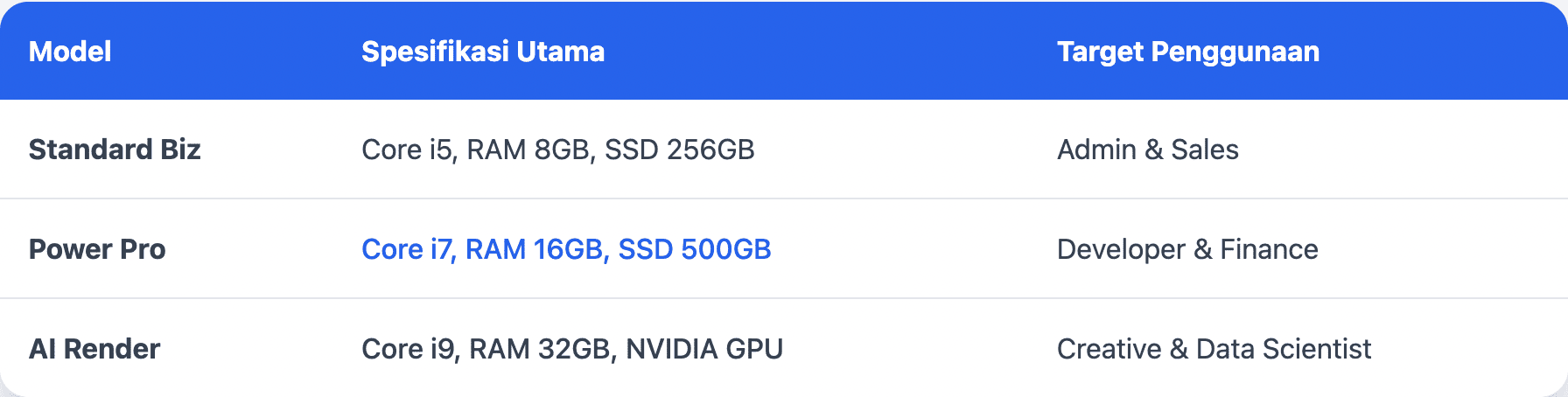Click the Core i9 text

409,349
